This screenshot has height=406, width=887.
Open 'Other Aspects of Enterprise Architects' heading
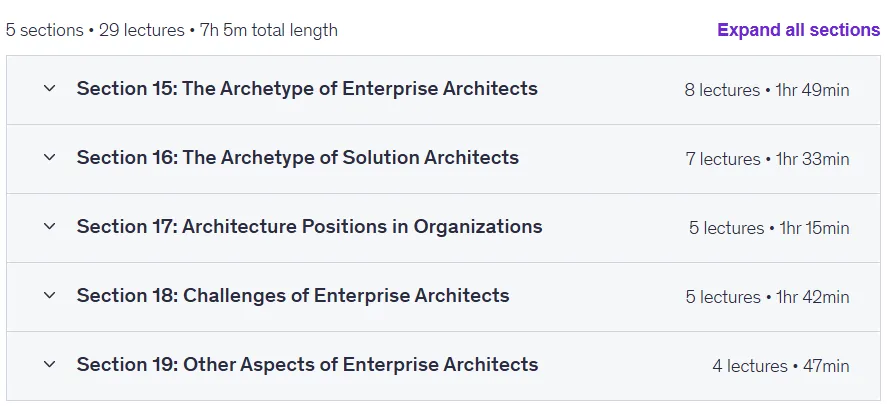tap(307, 365)
